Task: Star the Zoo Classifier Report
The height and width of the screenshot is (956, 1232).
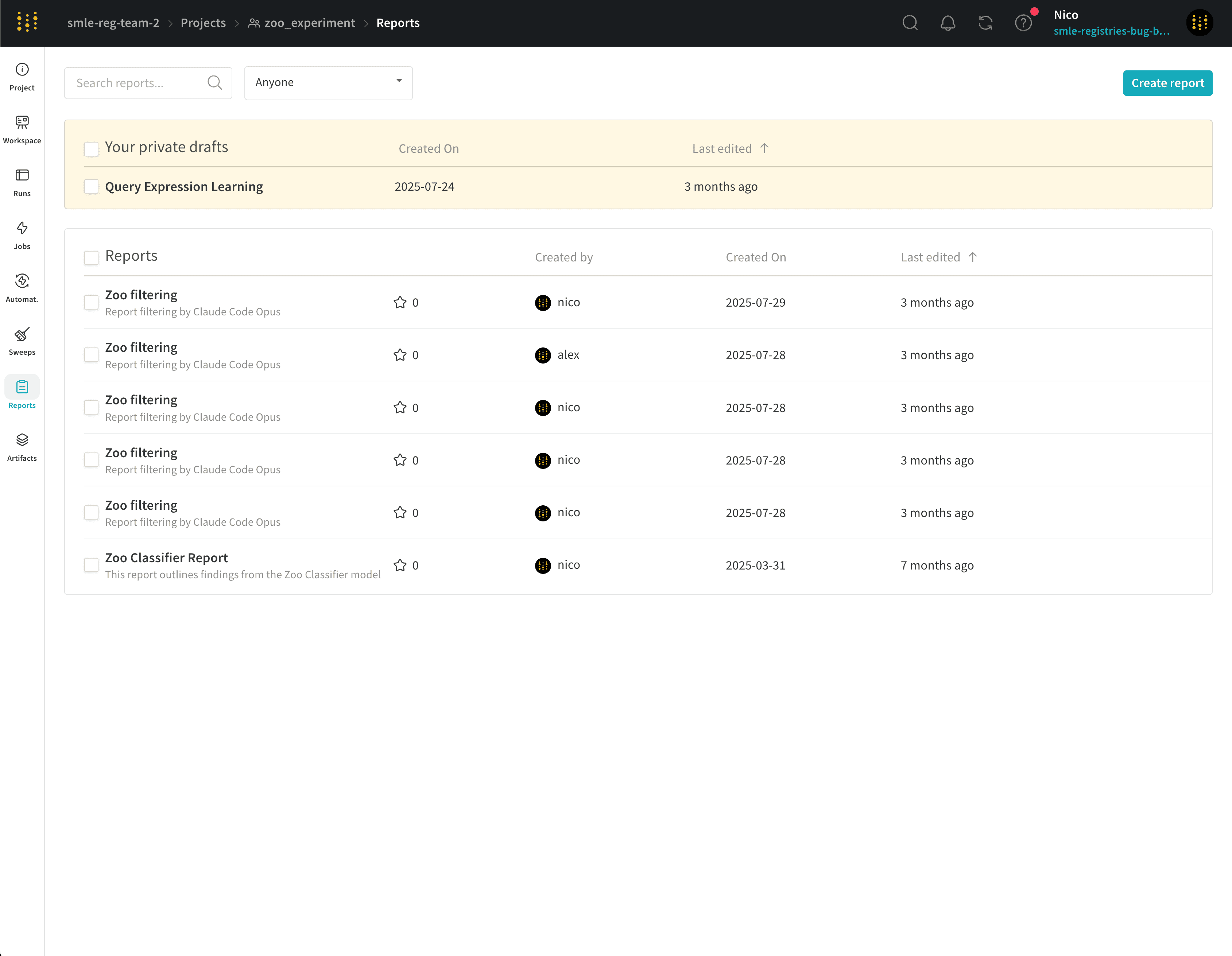Action: coord(400,565)
